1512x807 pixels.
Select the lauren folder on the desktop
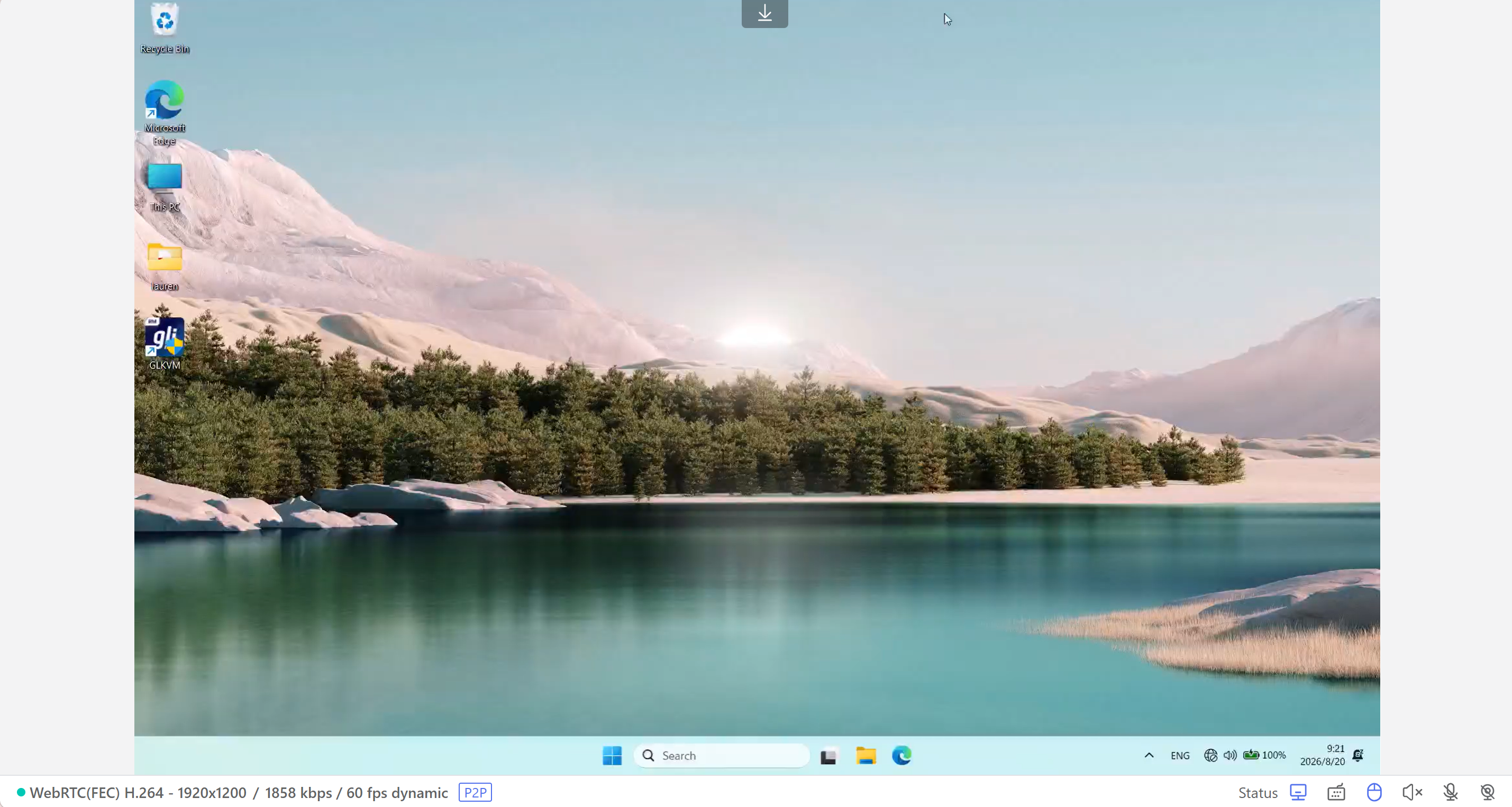click(x=165, y=267)
